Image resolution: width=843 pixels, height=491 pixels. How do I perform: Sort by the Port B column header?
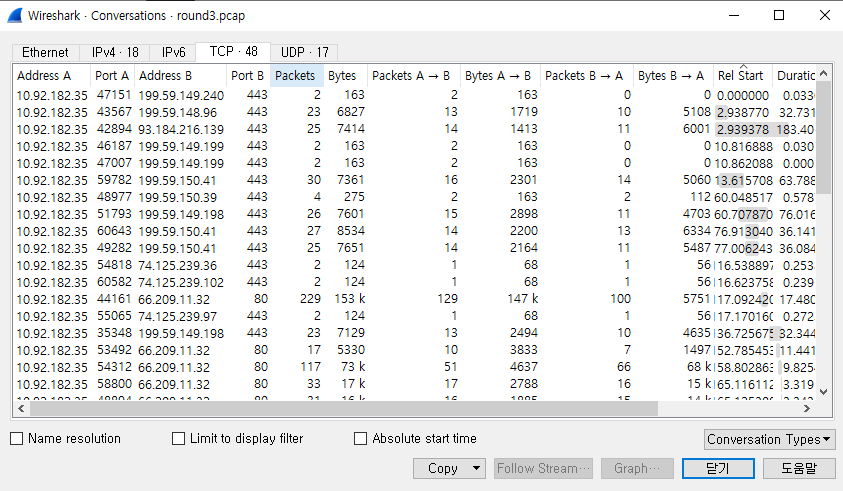248,76
